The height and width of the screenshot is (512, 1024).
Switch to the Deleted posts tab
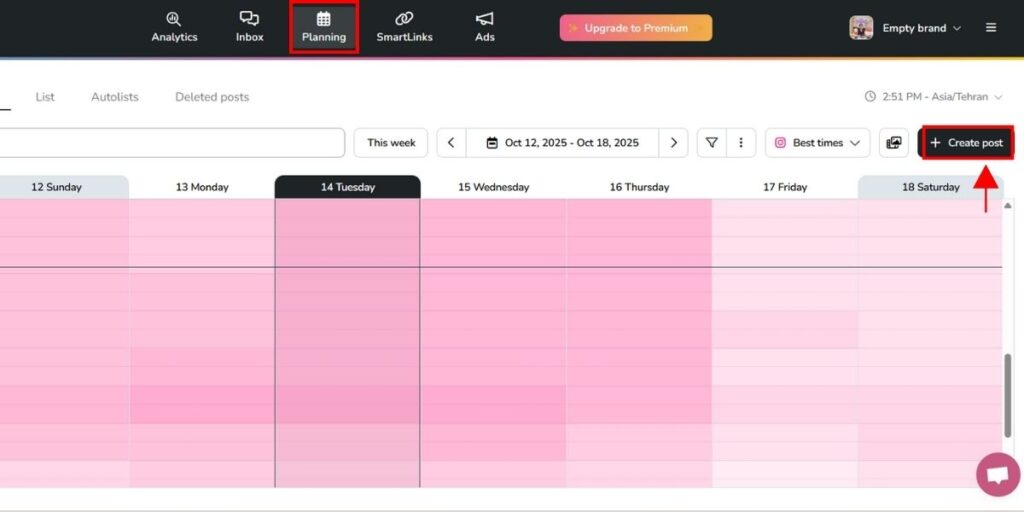(x=212, y=97)
